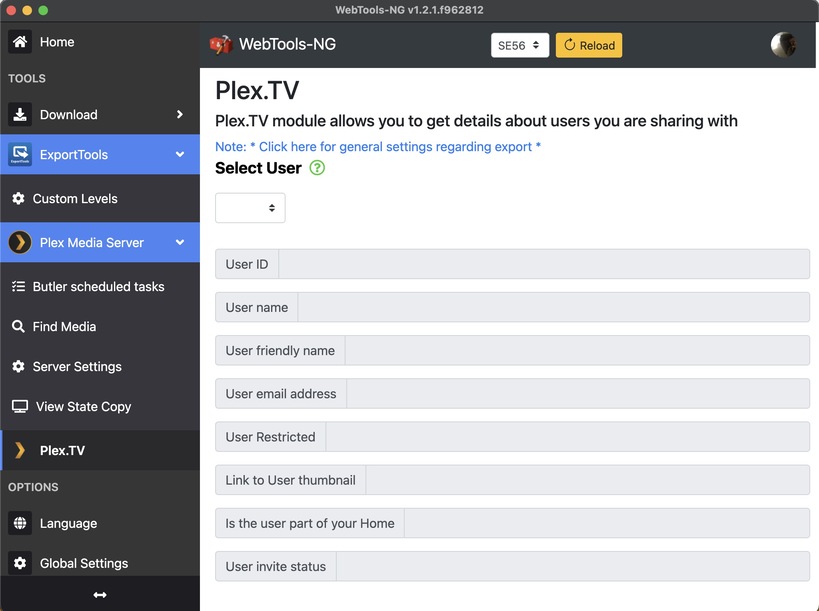The width and height of the screenshot is (819, 611).
Task: Toggle sidebar width with the arrows icon
Action: click(100, 595)
